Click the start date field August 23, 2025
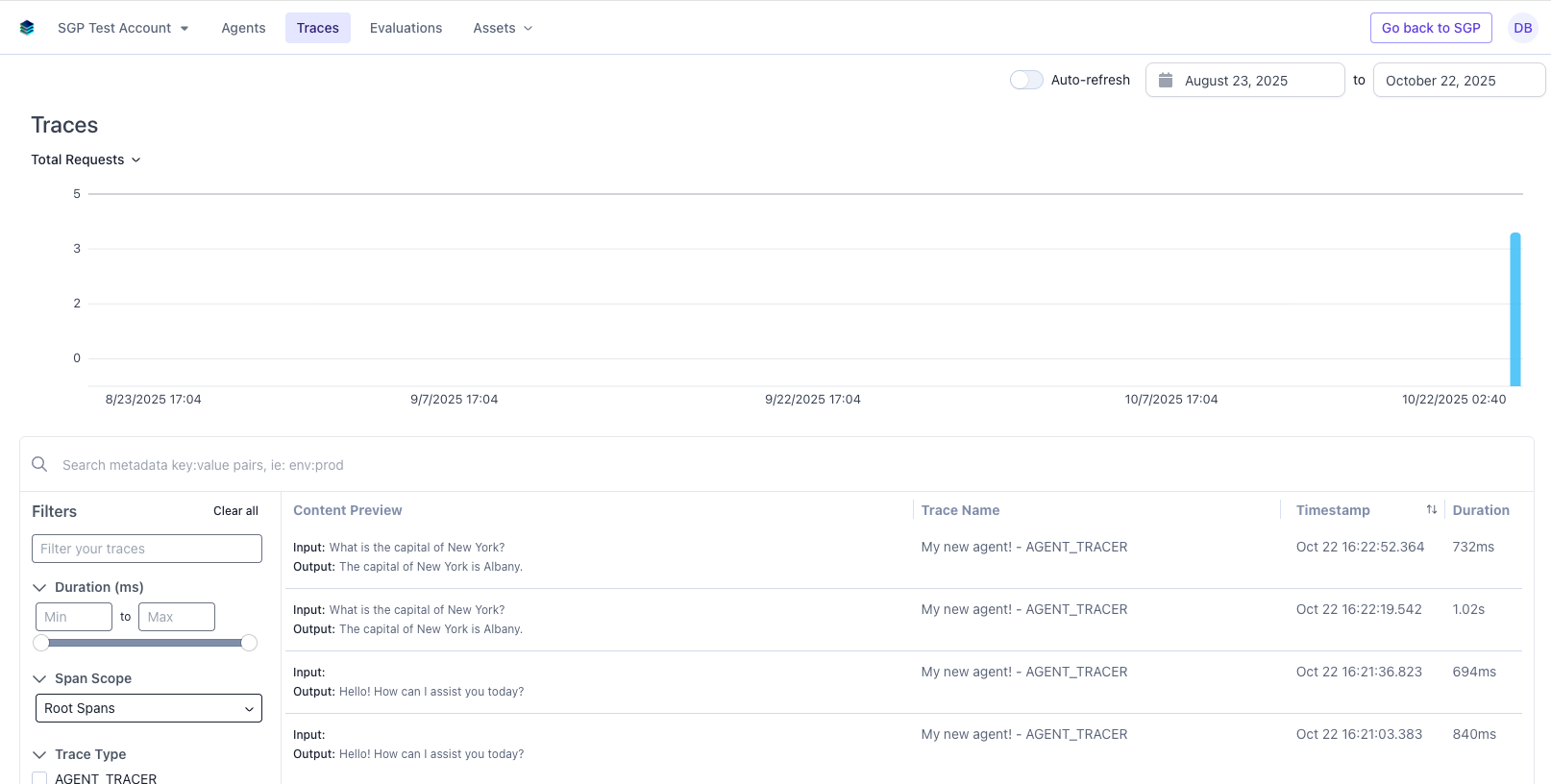The image size is (1551, 784). 1244,80
